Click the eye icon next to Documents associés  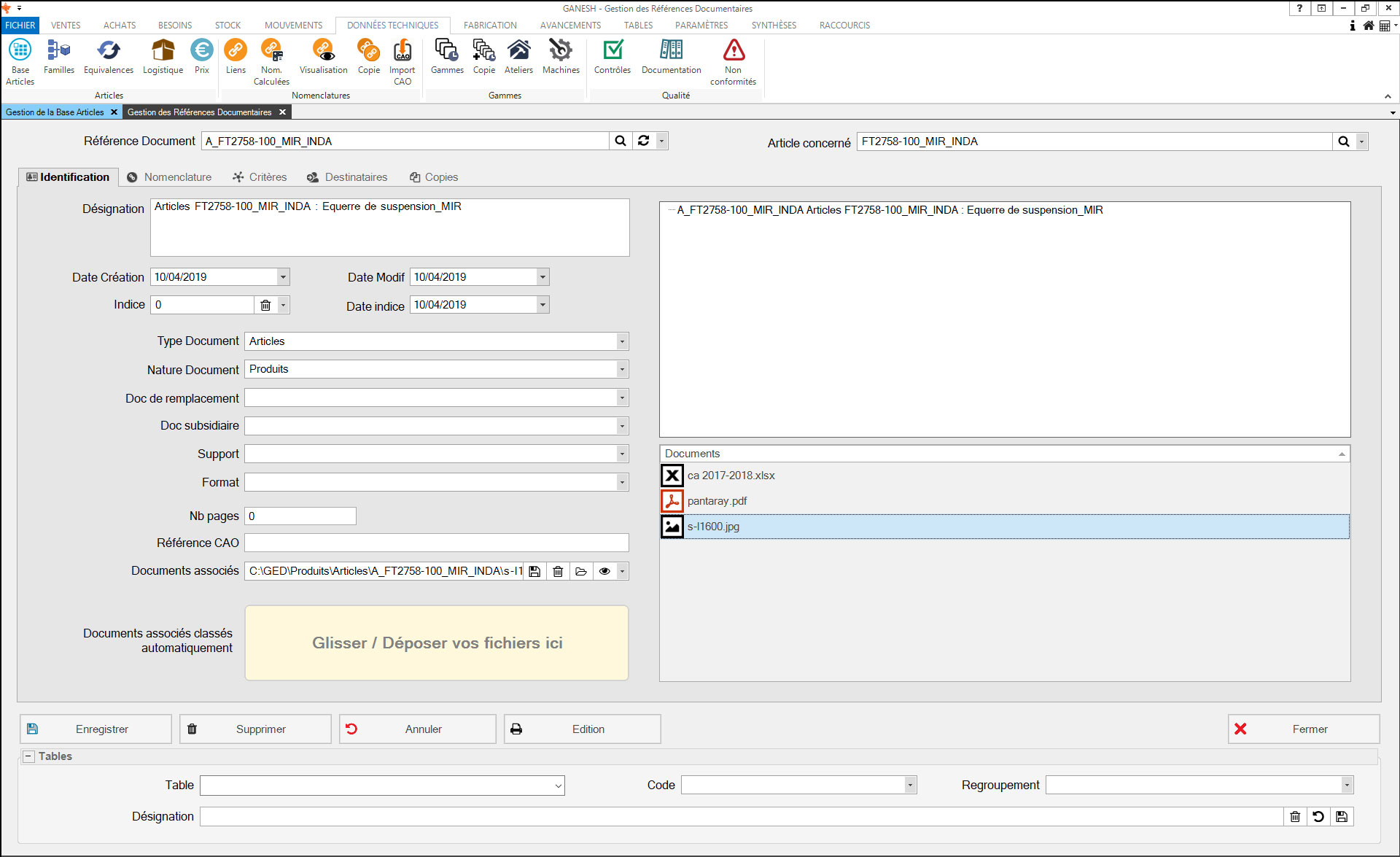tap(604, 571)
